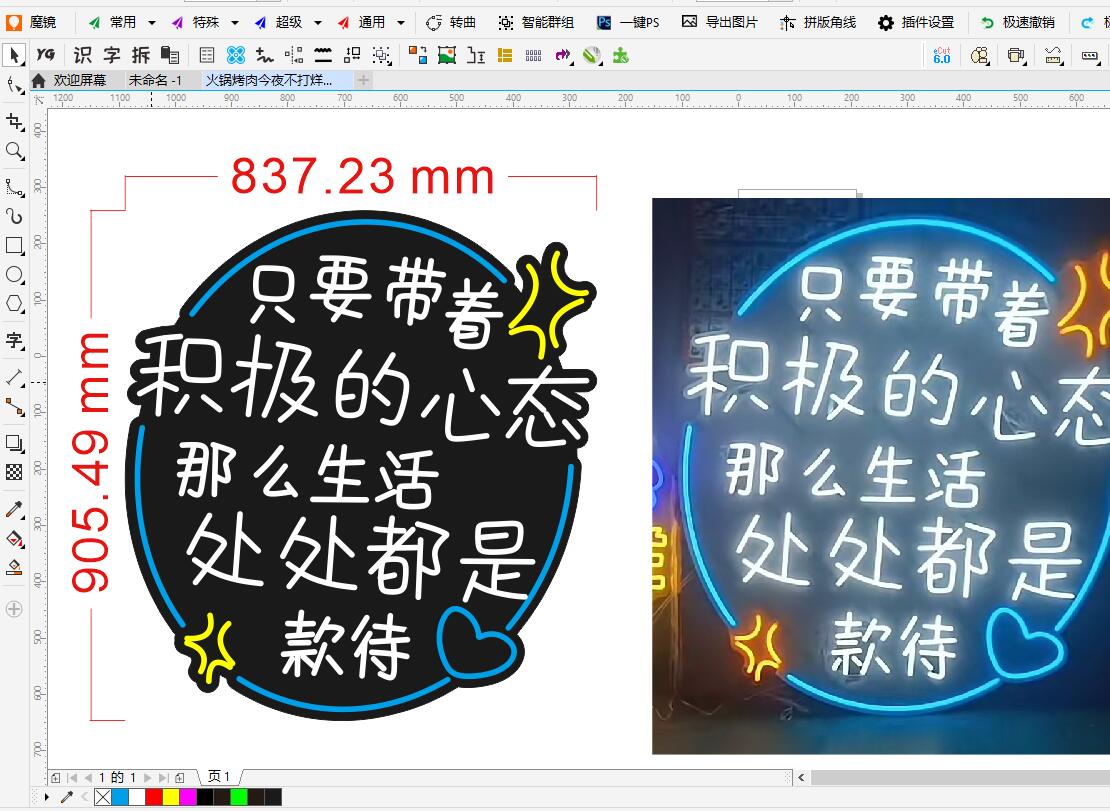Click the height dimension icon
Viewport: 1110px width, 811px height.
(x=476, y=55)
